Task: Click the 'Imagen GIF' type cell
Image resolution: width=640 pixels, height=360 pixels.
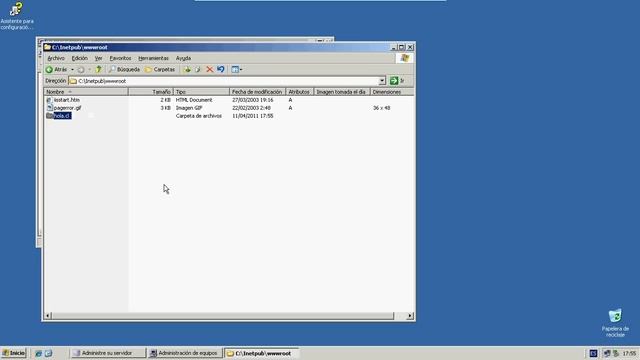Action: tap(189, 108)
